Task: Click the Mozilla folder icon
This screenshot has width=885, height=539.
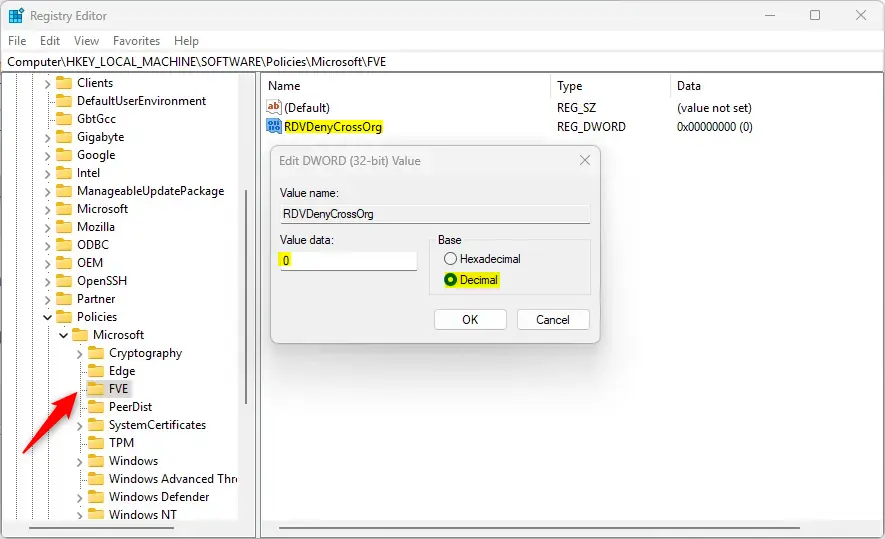Action: coord(64,227)
